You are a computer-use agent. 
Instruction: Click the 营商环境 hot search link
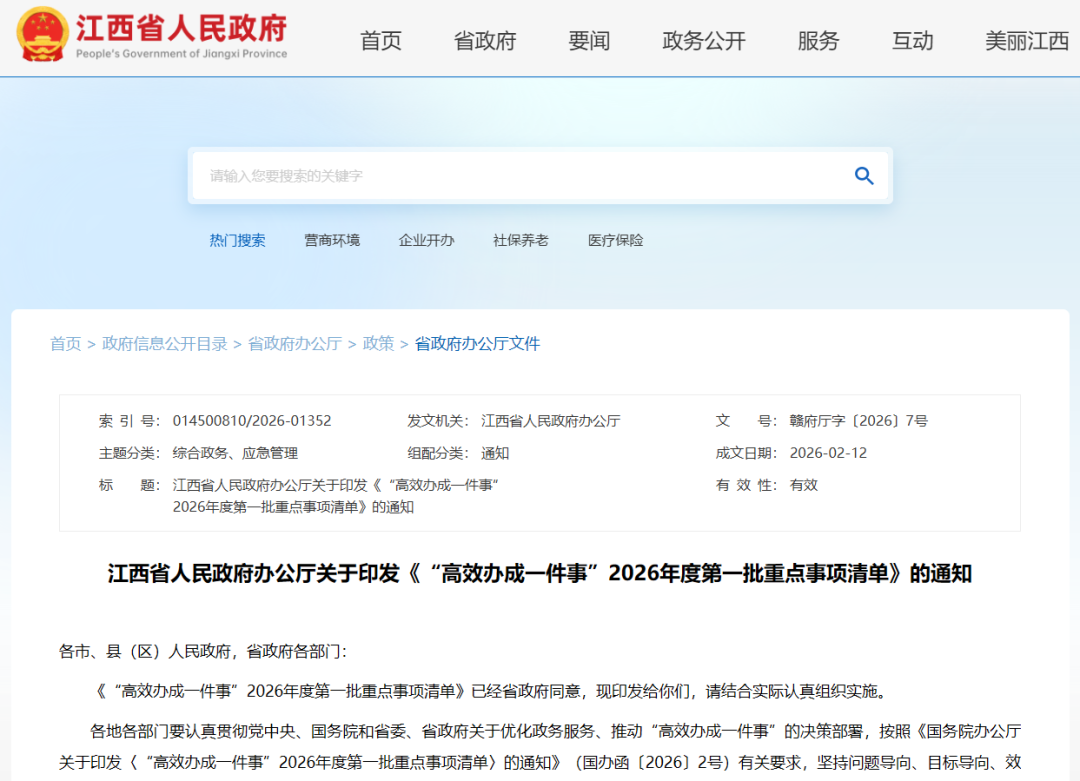tap(333, 240)
